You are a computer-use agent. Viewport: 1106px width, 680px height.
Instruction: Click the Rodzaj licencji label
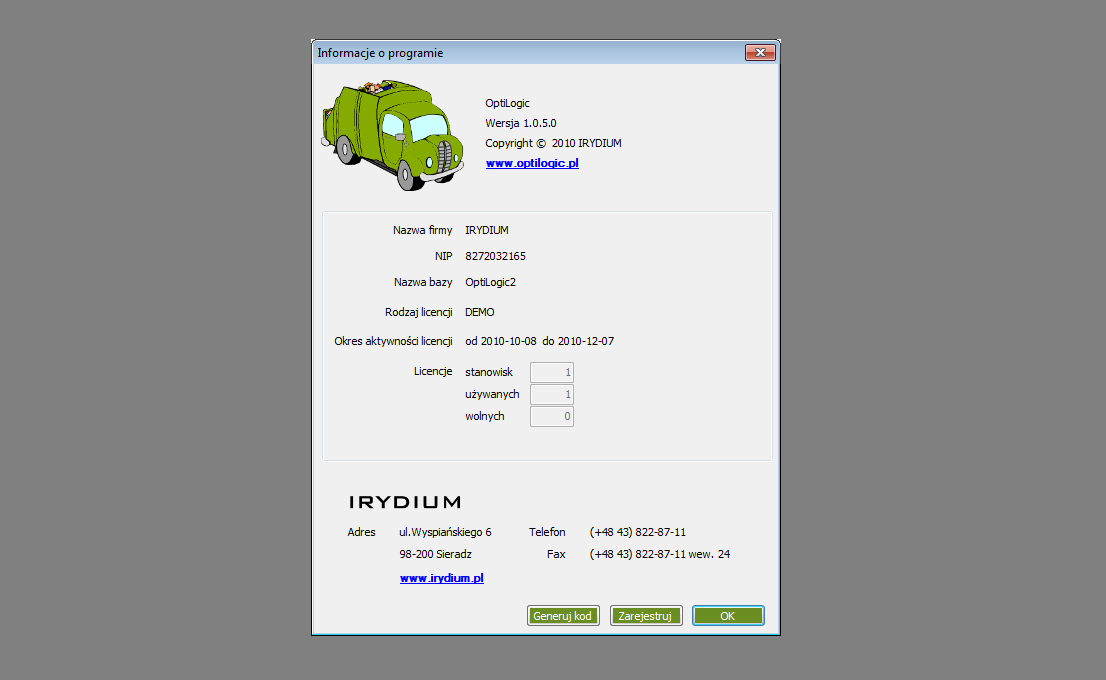418,312
